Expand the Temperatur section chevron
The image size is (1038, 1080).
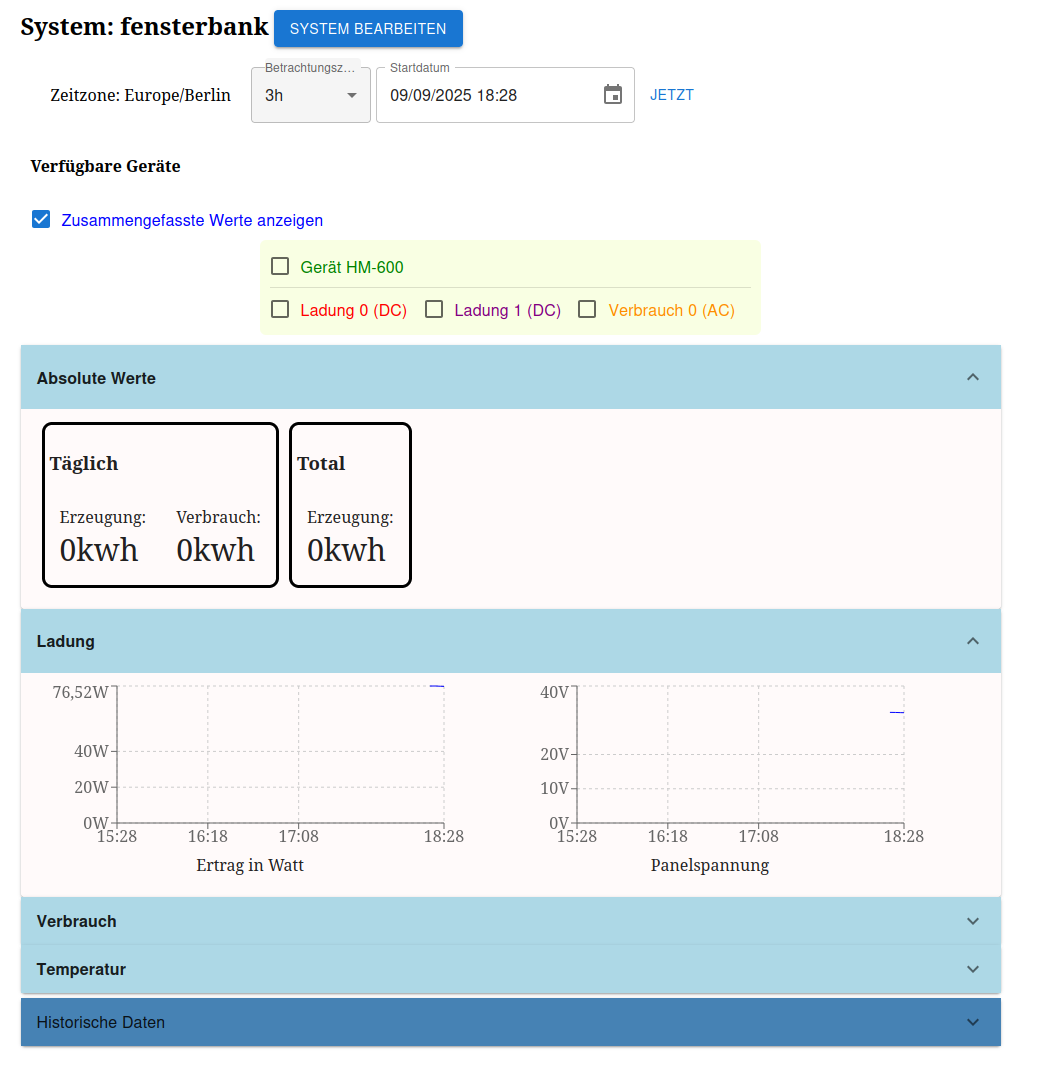coord(972,969)
